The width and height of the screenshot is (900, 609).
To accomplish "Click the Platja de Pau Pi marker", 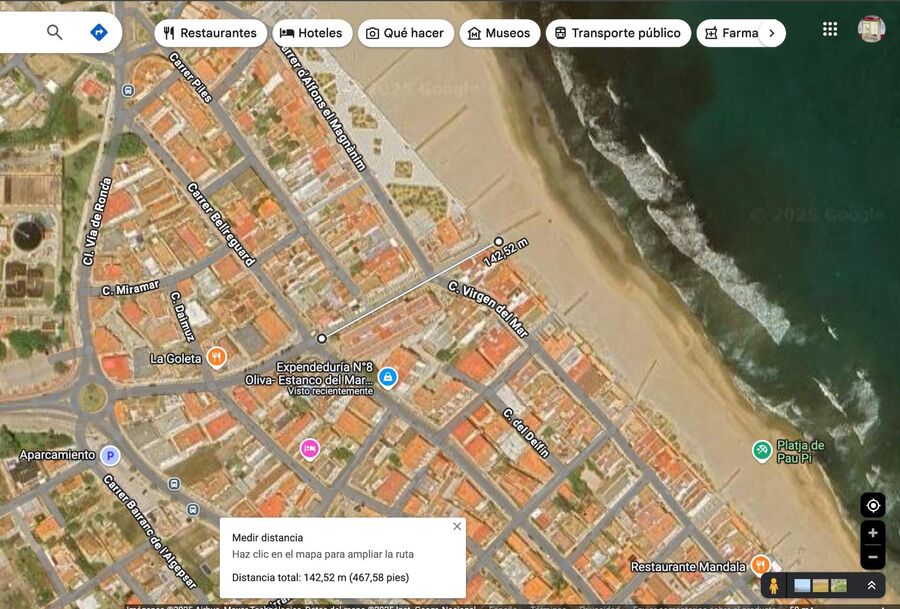I will [762, 451].
